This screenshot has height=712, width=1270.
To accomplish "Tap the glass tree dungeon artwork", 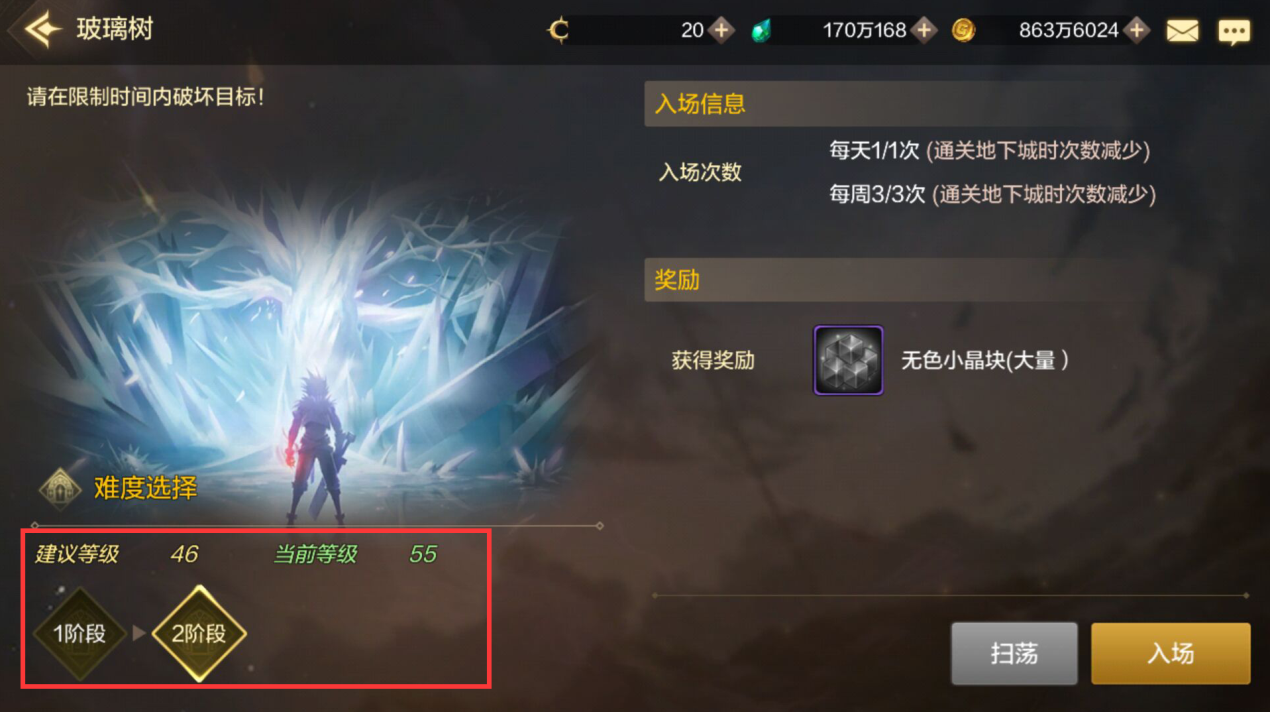I will 310,340.
